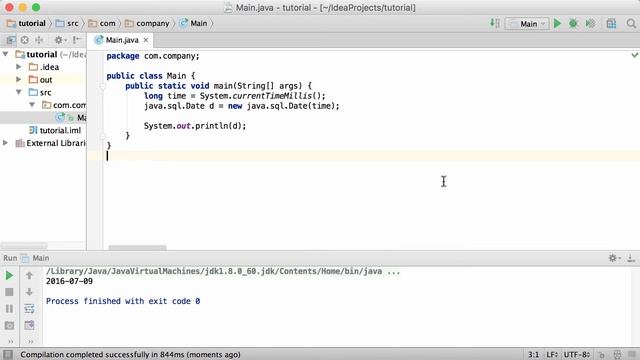Select the tutorial.iml file

(55, 130)
